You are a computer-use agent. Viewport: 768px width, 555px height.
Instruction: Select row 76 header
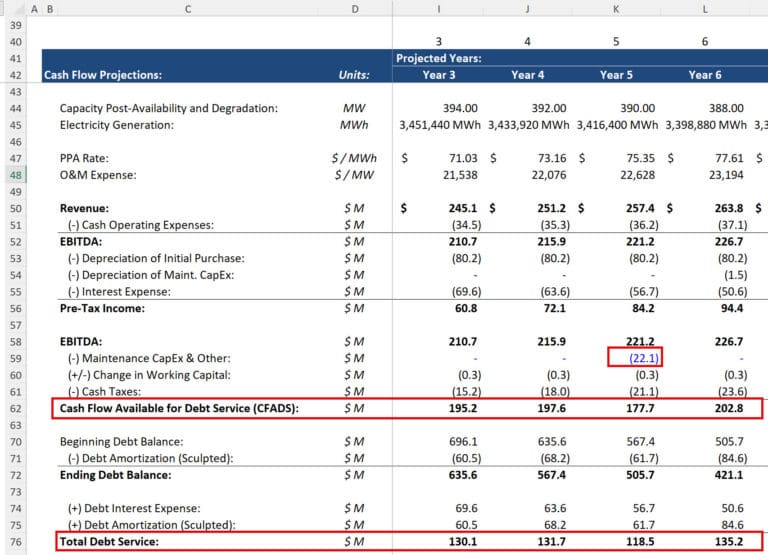coord(16,541)
